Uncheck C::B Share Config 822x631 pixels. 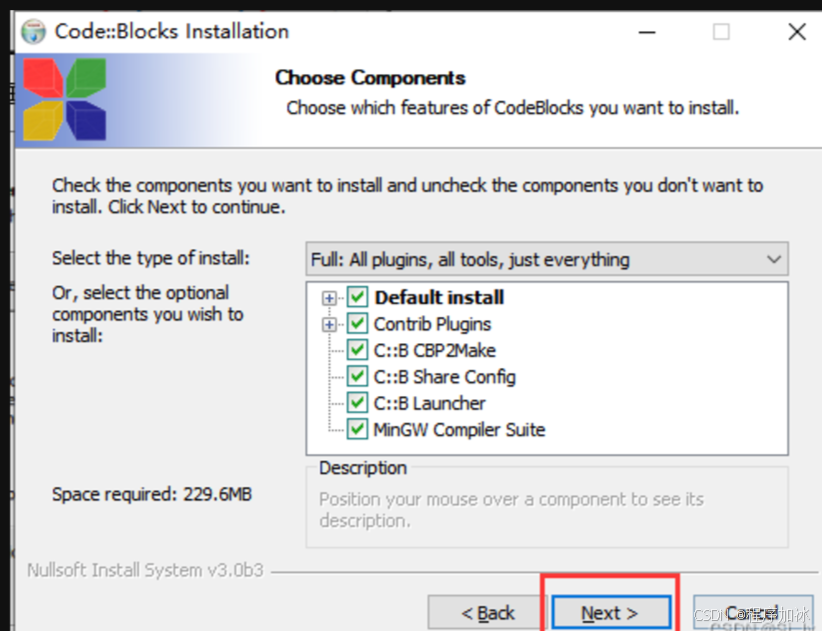pyautogui.click(x=357, y=375)
